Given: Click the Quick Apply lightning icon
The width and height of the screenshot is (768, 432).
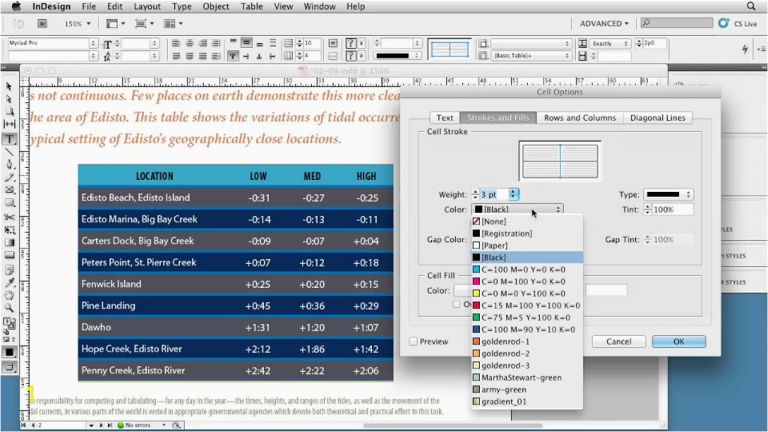Looking at the screenshot, I should coord(745,48).
